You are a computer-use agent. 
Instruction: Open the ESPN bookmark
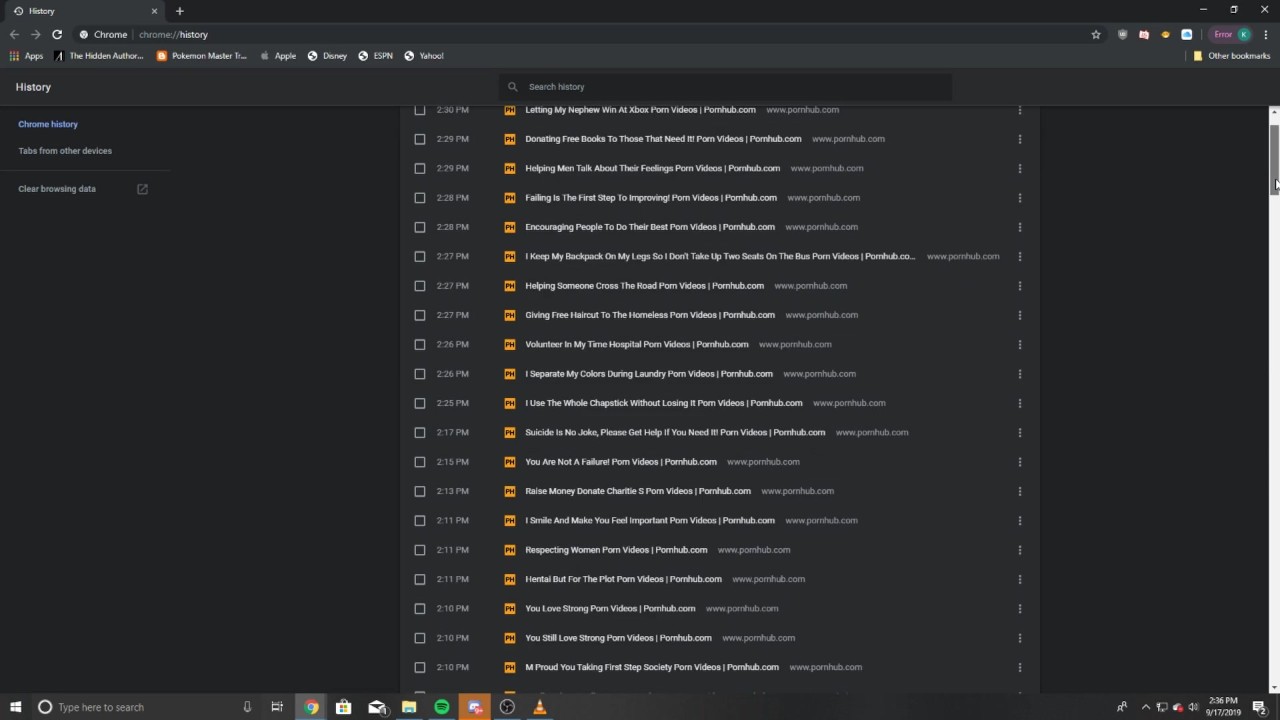(375, 56)
